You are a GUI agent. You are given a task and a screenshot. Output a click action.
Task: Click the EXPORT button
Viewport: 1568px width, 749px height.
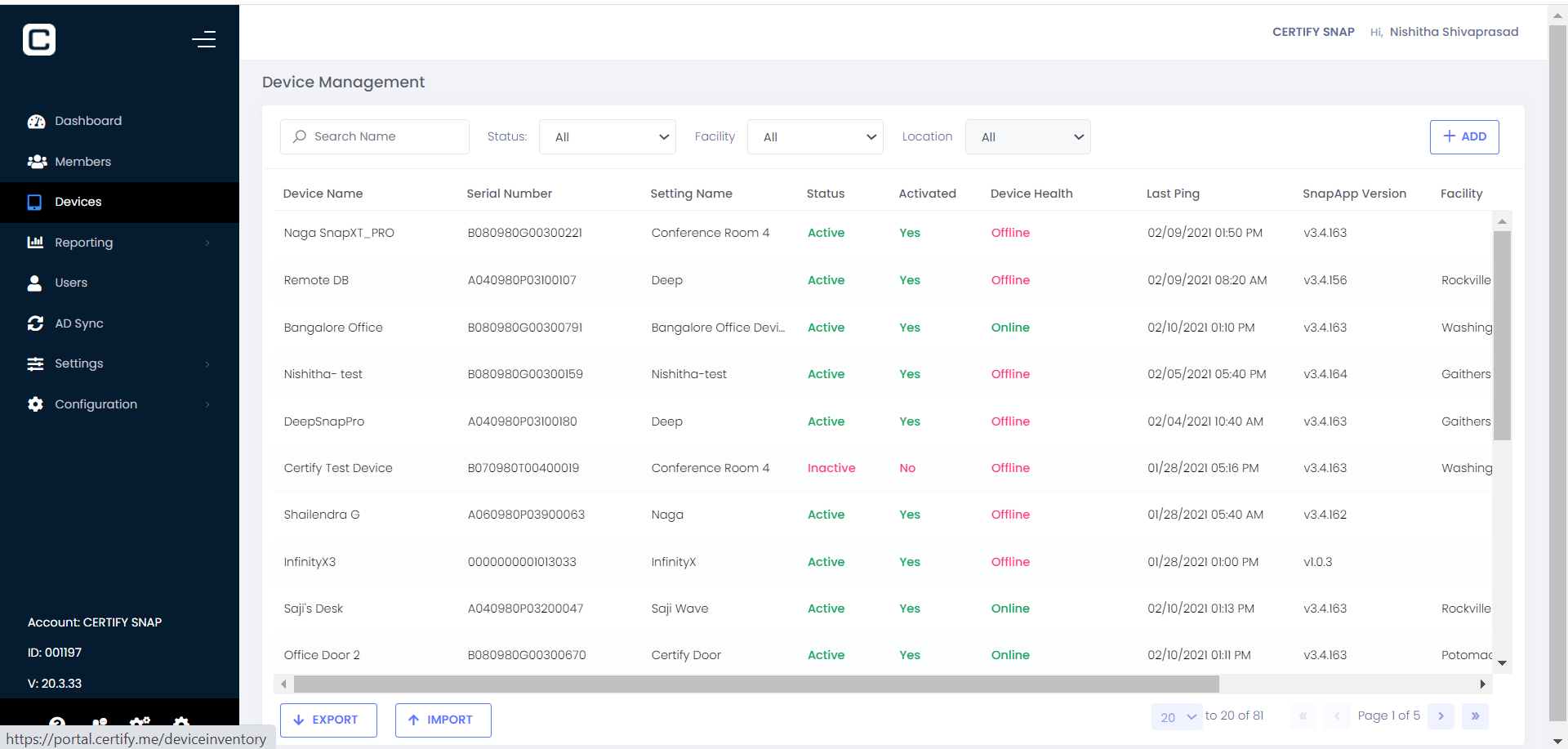point(328,720)
